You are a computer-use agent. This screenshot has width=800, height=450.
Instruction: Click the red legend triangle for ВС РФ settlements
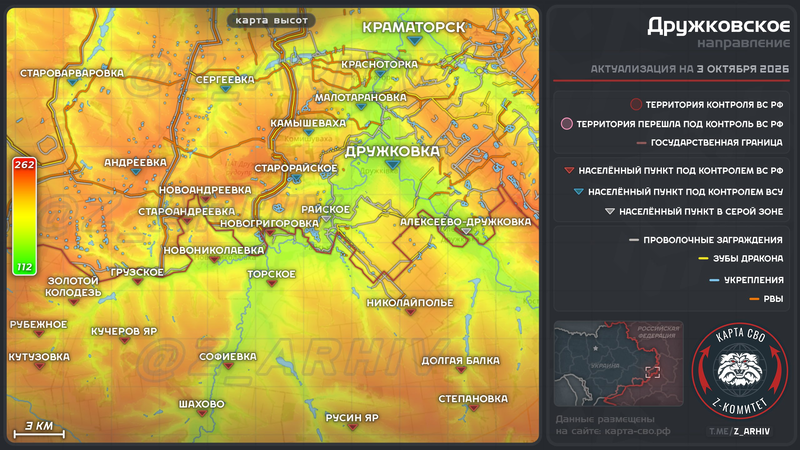(569, 170)
